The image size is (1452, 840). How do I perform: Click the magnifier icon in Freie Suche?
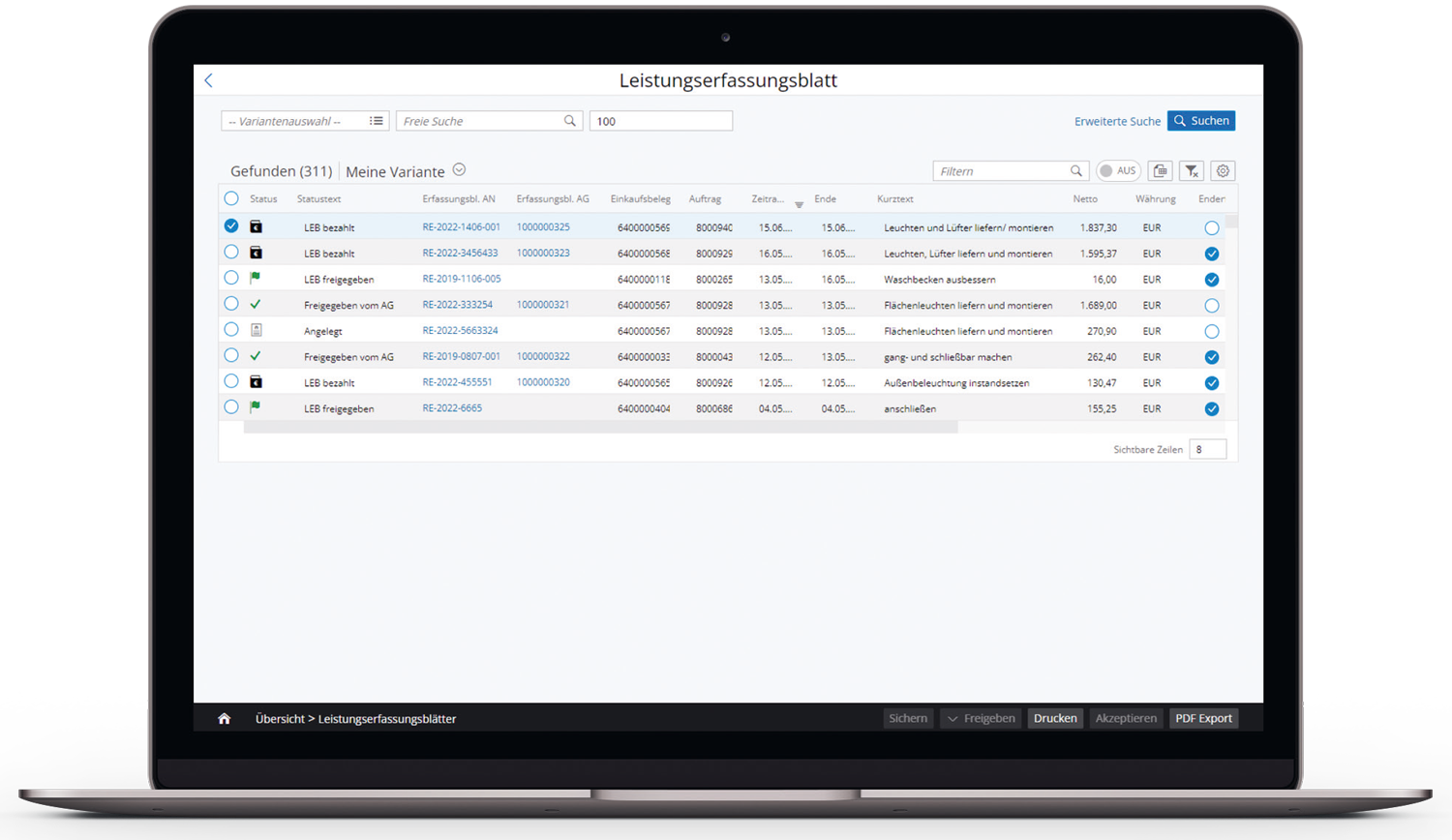coord(570,121)
